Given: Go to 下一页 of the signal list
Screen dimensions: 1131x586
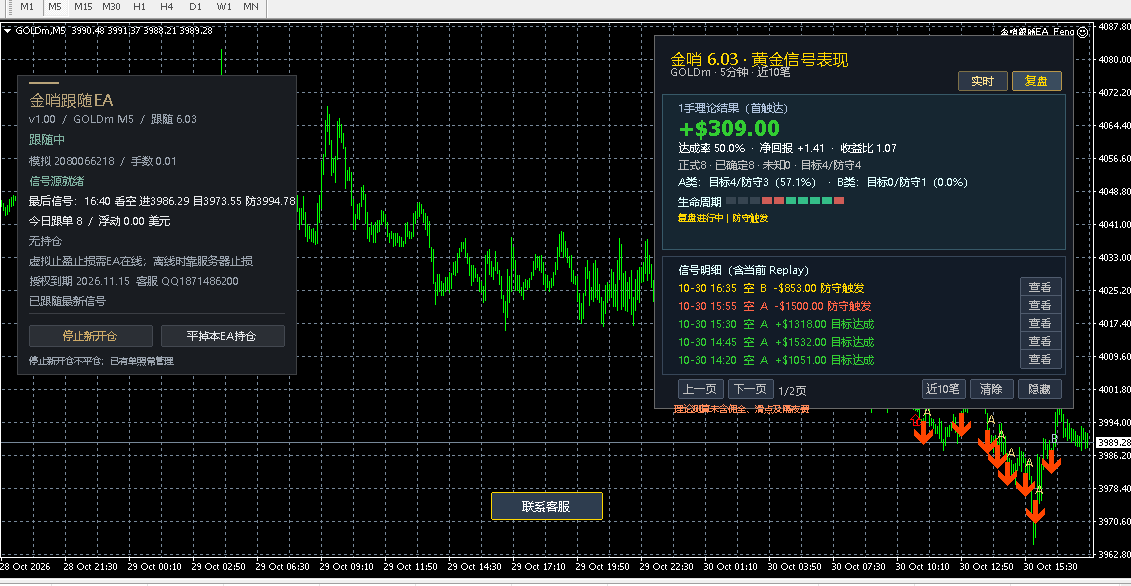Looking at the screenshot, I should pos(751,389).
